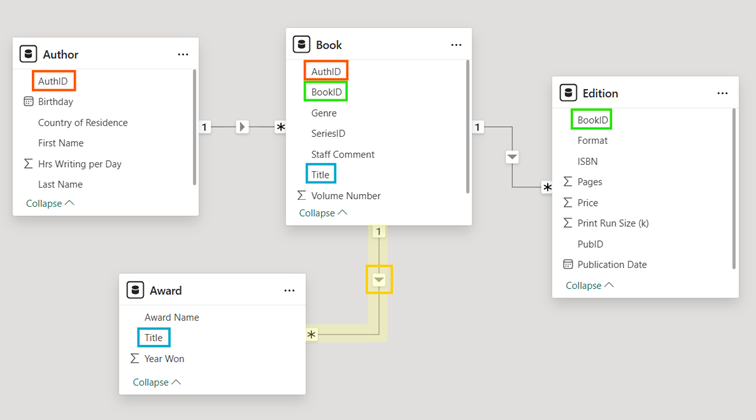Select AuthID field in Author table
Screen dimensions: 756x420
tap(53, 81)
